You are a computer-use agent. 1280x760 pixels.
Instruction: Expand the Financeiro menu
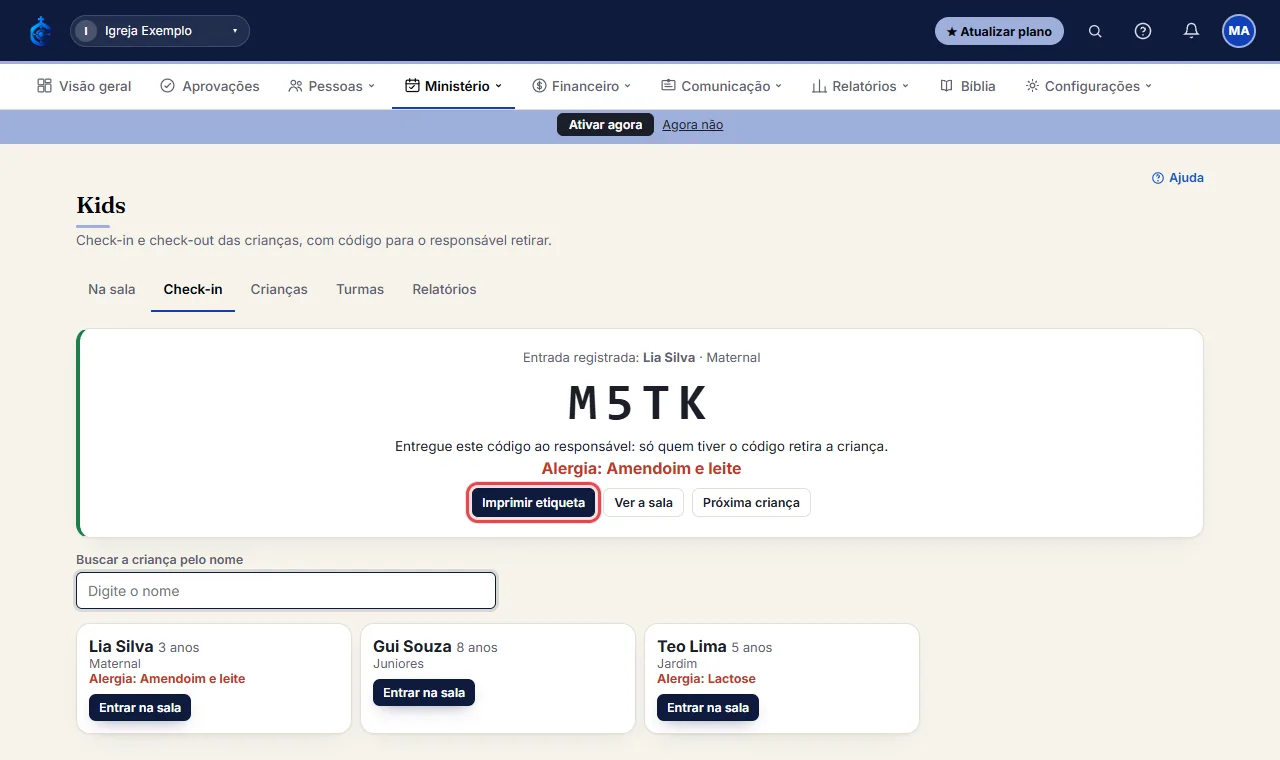[581, 86]
